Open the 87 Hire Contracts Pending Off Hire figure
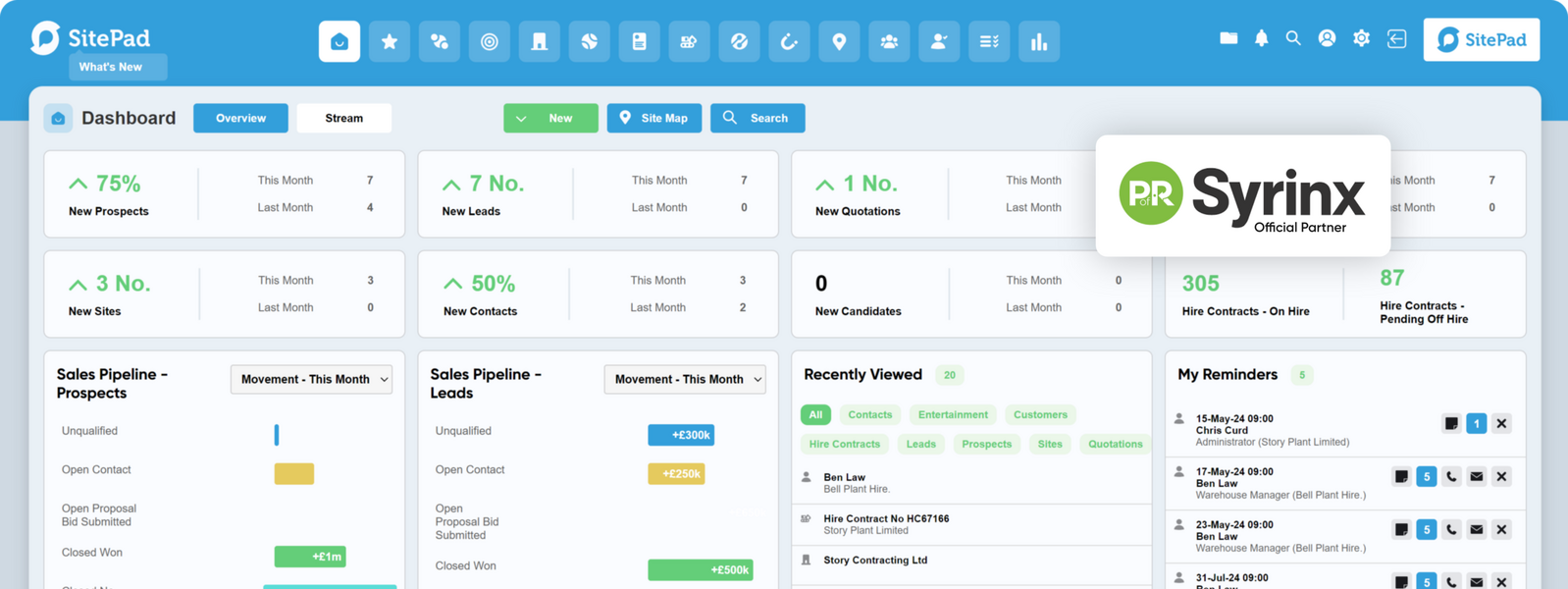Screen dimensions: 1568x589 (1391, 278)
